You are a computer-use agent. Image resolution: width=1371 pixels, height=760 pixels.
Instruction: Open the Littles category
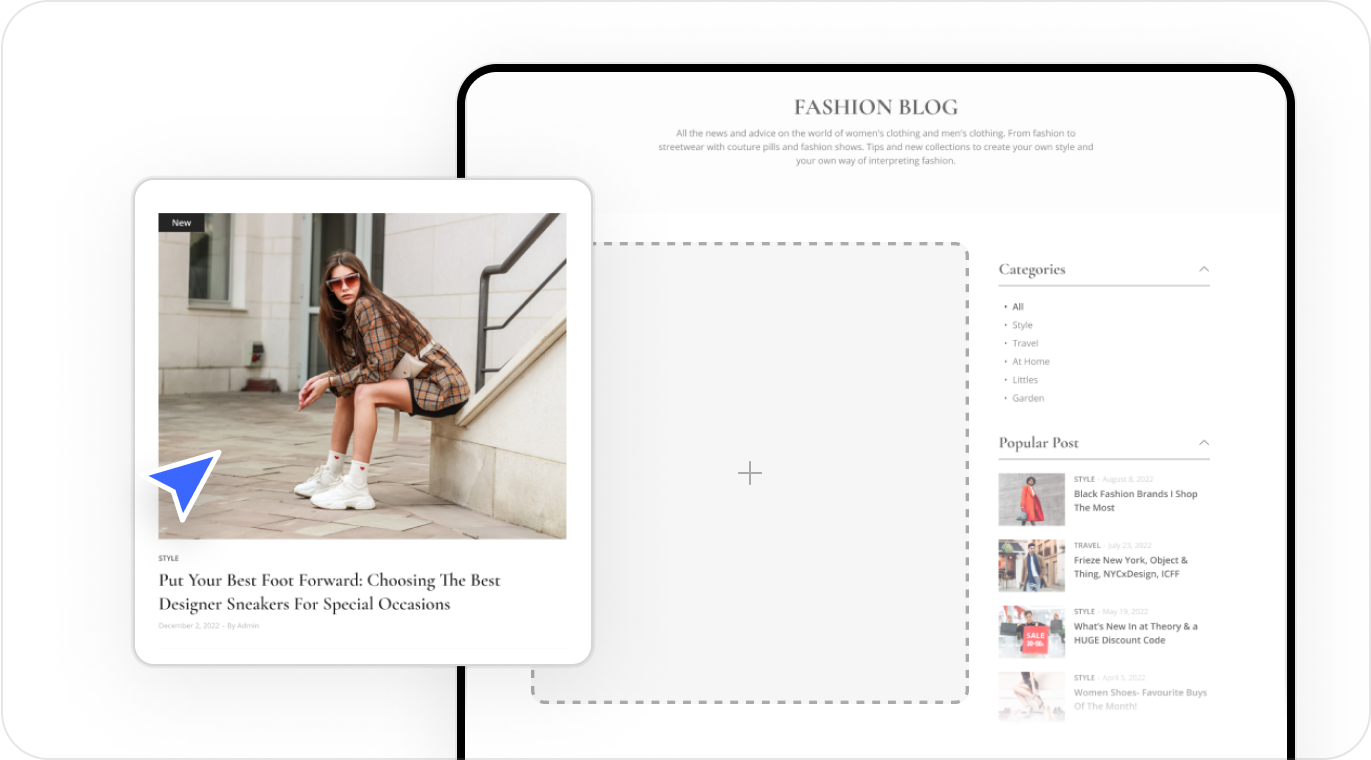(x=1024, y=380)
